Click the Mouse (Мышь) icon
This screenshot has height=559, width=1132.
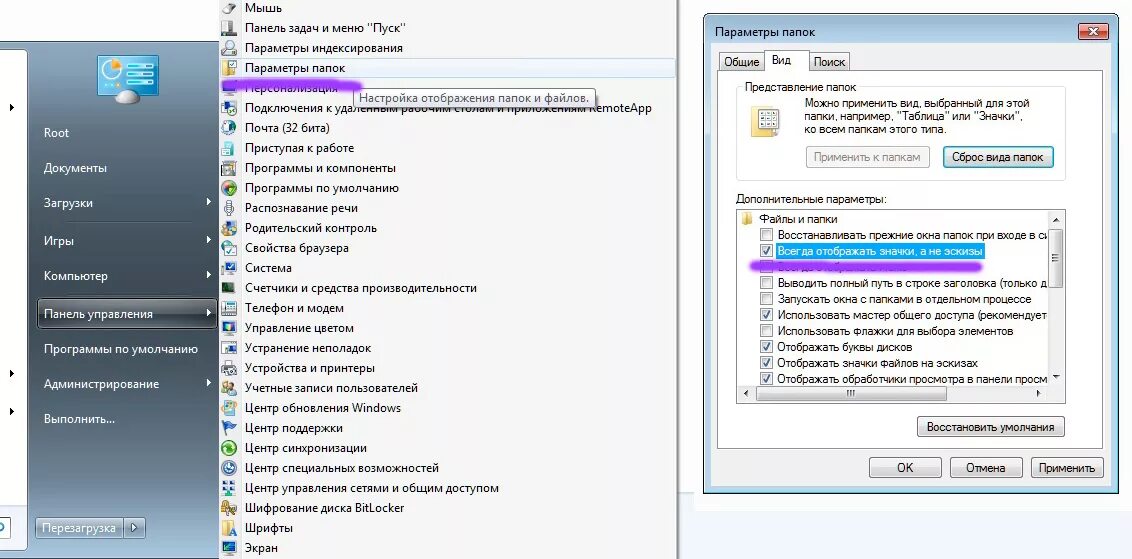pyautogui.click(x=229, y=9)
